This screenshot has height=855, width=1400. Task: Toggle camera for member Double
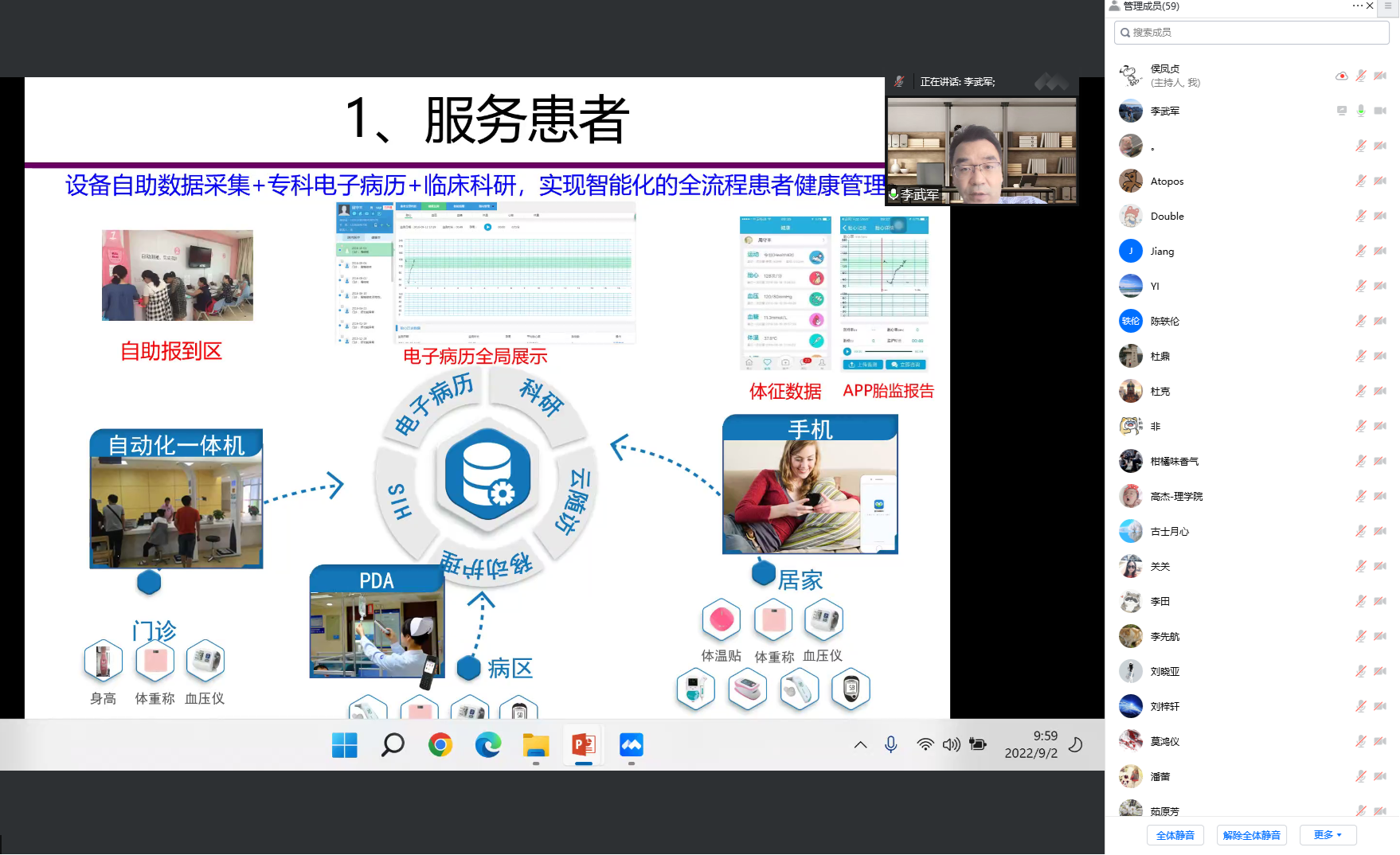pyautogui.click(x=1380, y=216)
